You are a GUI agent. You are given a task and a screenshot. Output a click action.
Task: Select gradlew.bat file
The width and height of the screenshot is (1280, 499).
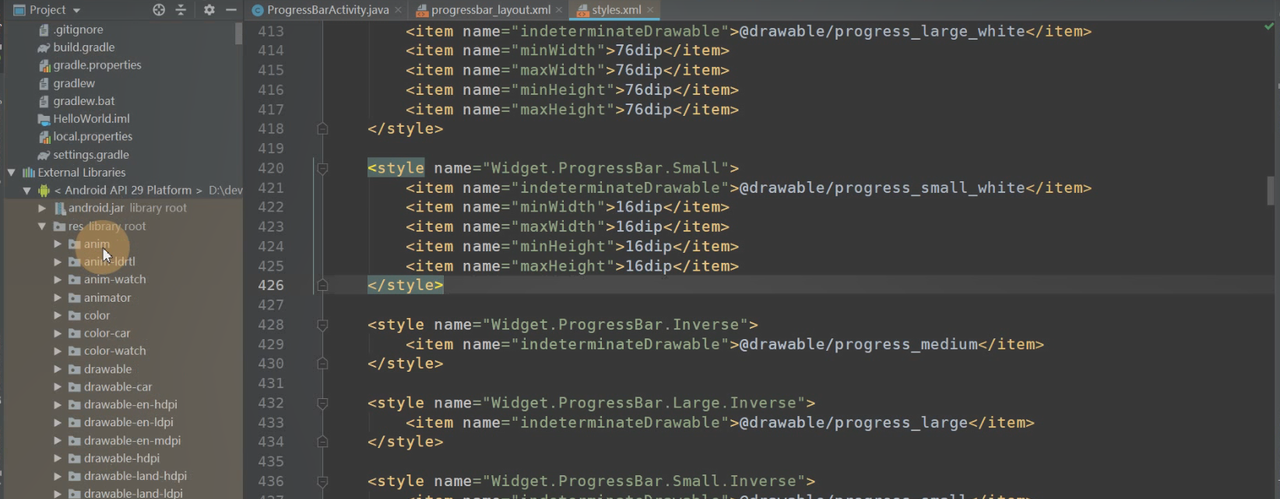click(x=84, y=101)
